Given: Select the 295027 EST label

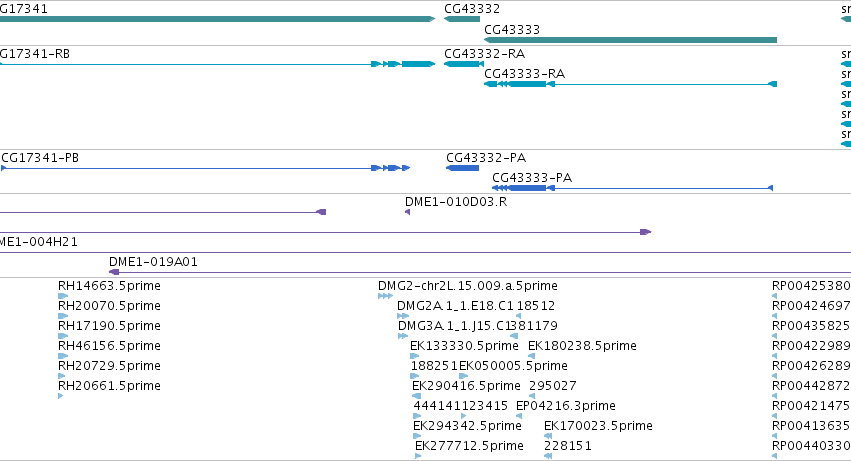Looking at the screenshot, I should (552, 386).
